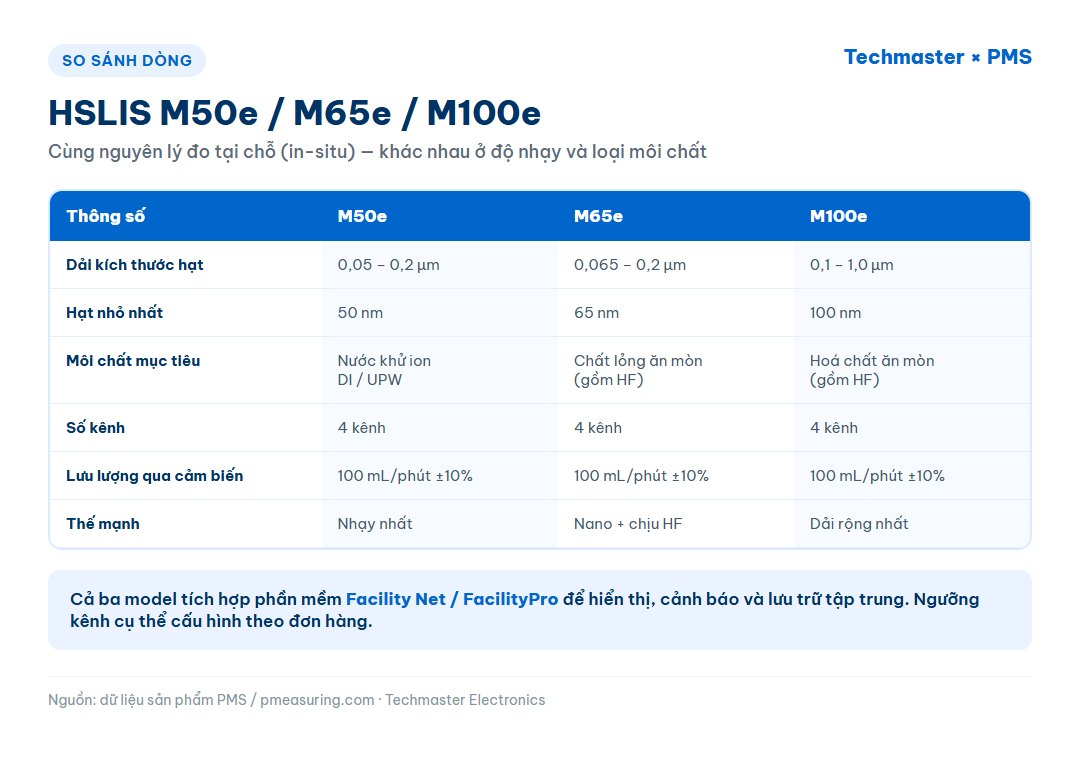1080x757 pixels.
Task: Select the Dải kích thước hạt row label
Action: pos(135,265)
